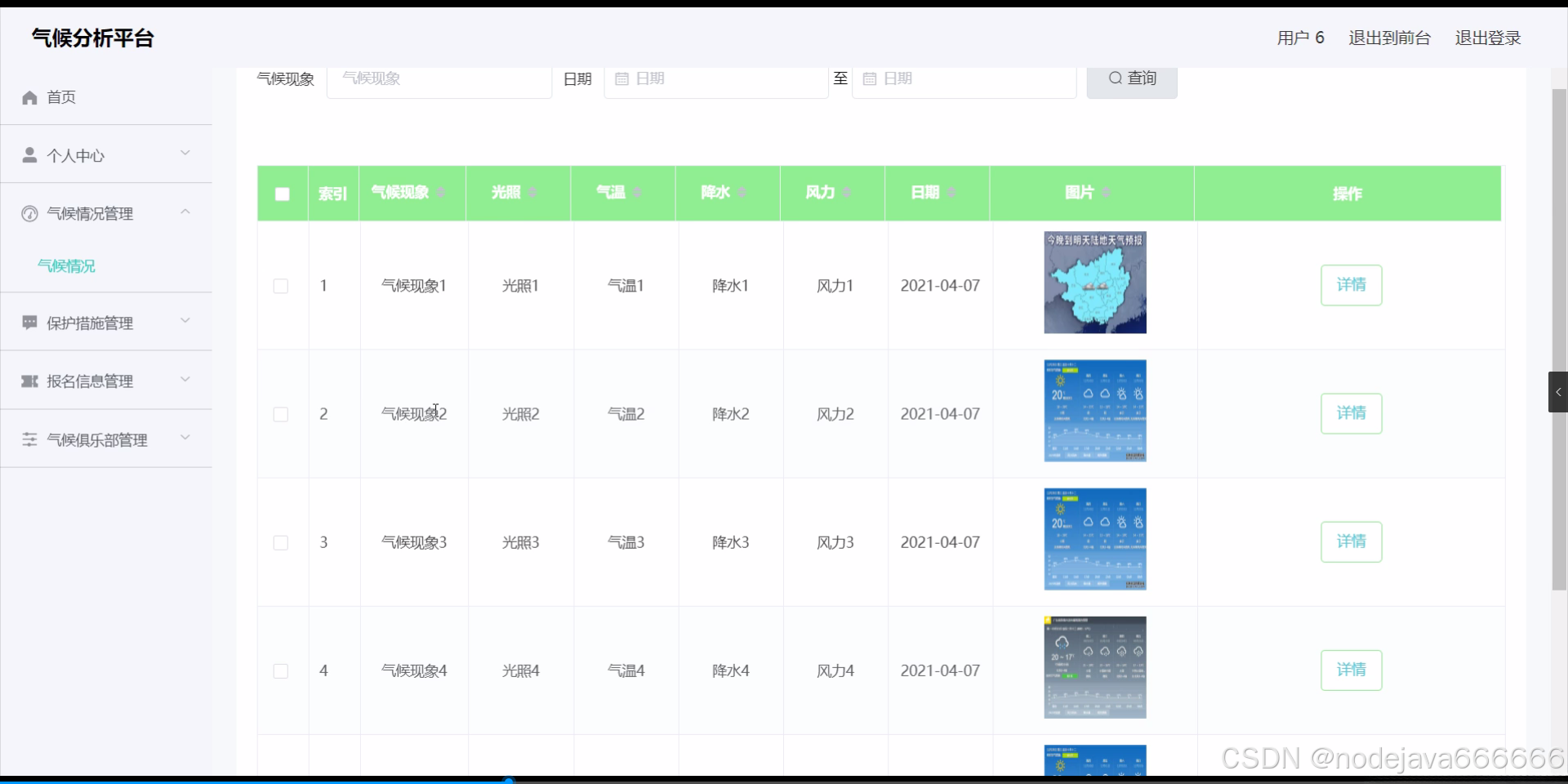
Task: Collapse the 气候情况管理 menu chevron
Action: coord(185,212)
